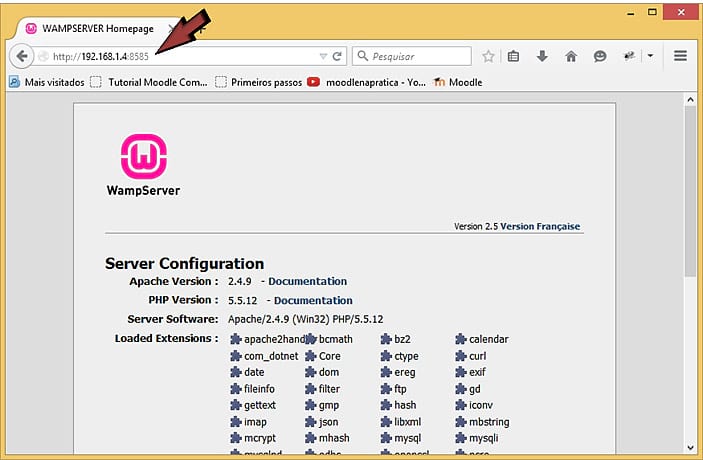Click the Server Configuration heading
The width and height of the screenshot is (703, 460).
pos(184,264)
